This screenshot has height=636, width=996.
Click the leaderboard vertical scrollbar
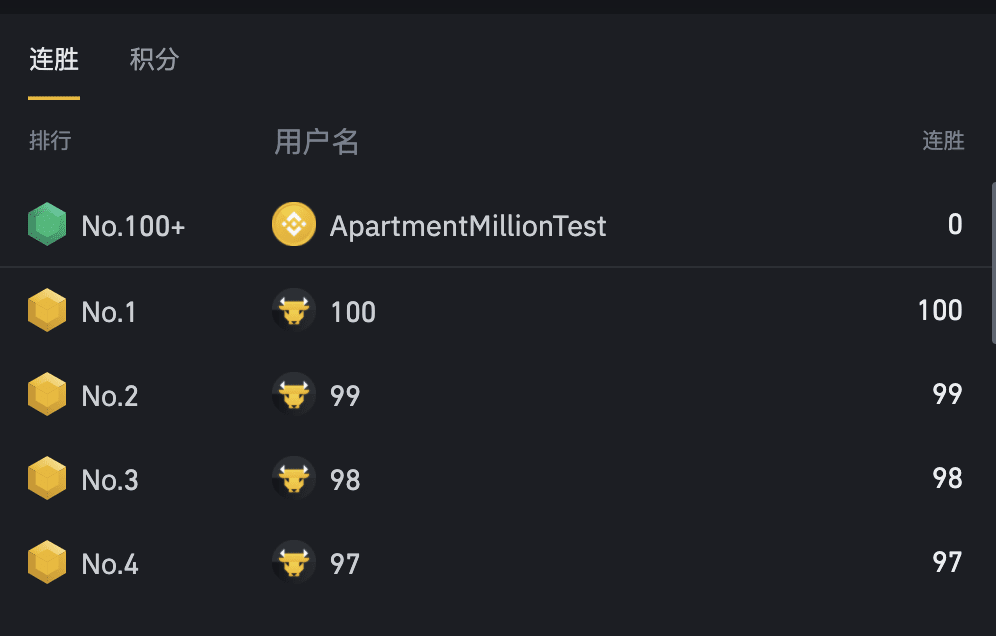coord(993,263)
